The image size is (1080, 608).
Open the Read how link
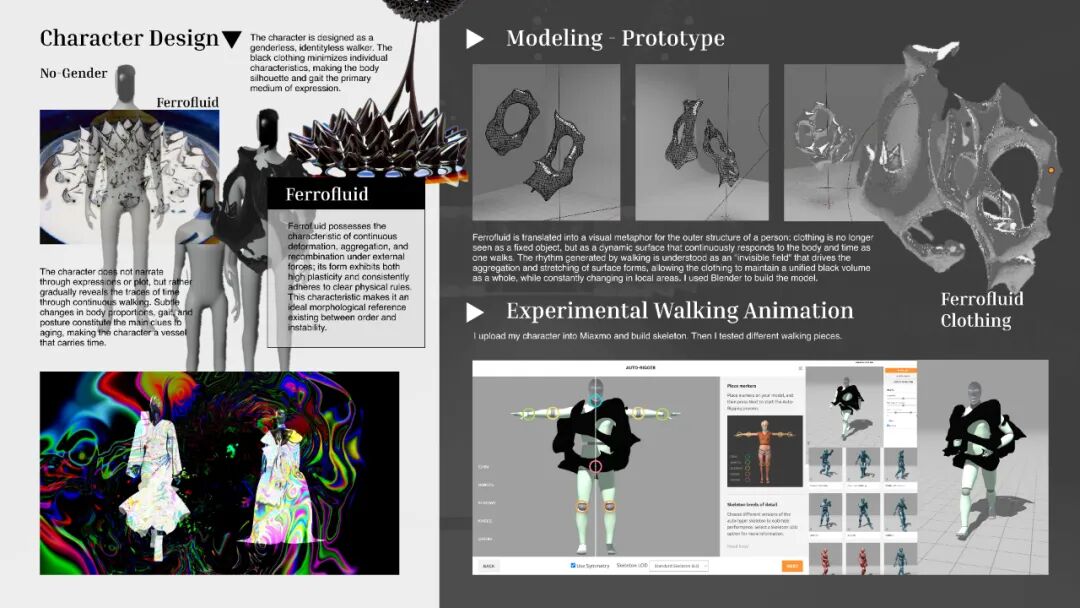pos(738,546)
